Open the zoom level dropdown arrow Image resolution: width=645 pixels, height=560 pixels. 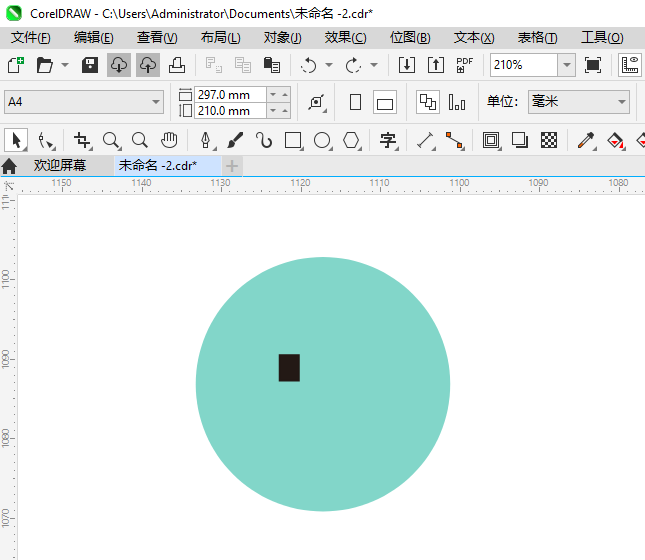point(567,65)
